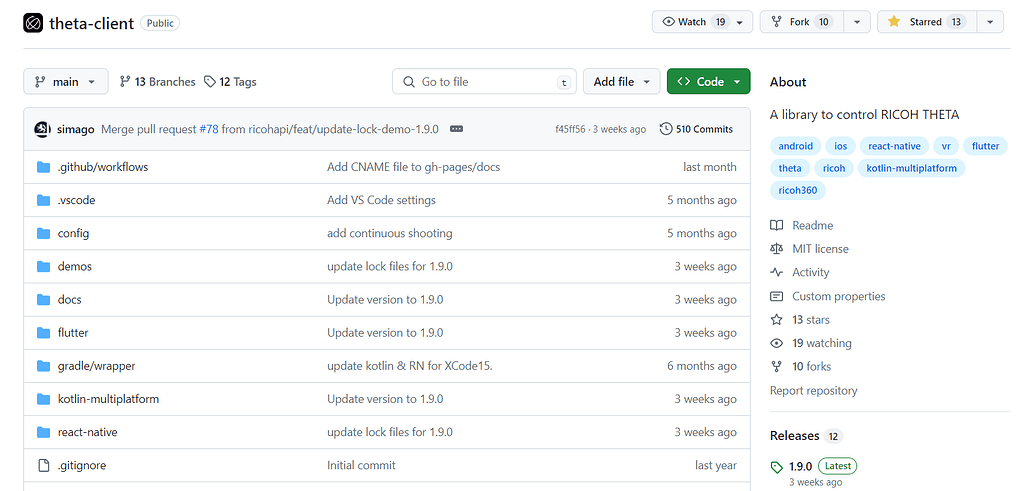
Task: Open the 1.9.0 Latest release
Action: pos(801,466)
